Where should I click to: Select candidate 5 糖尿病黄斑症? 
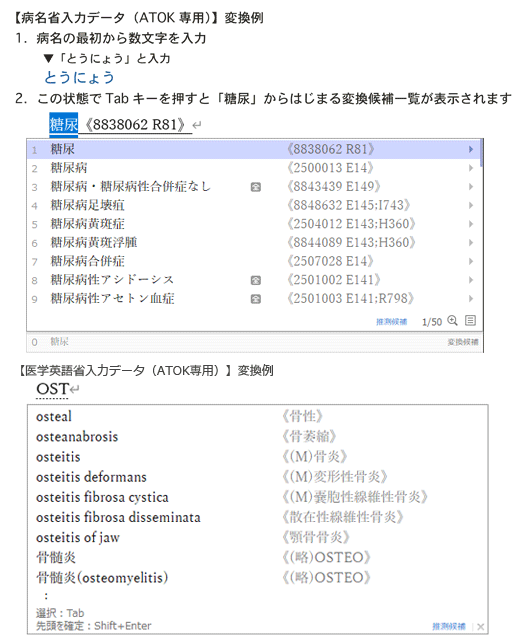(x=255, y=224)
